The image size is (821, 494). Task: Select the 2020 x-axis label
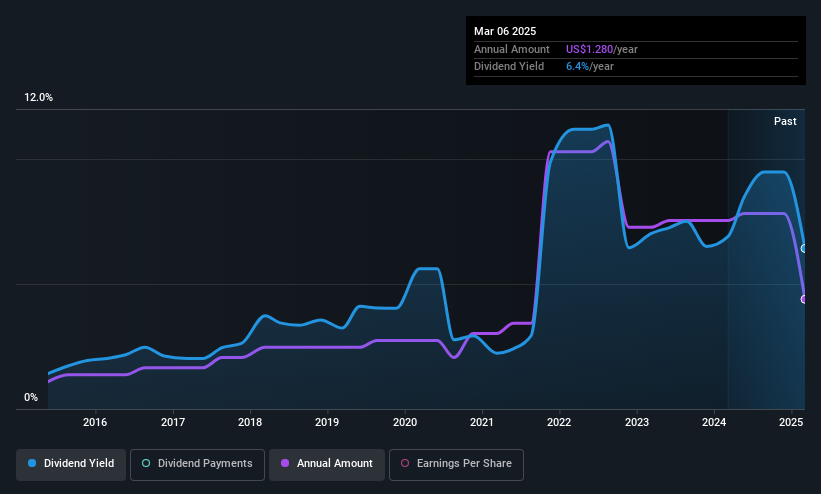(x=405, y=422)
